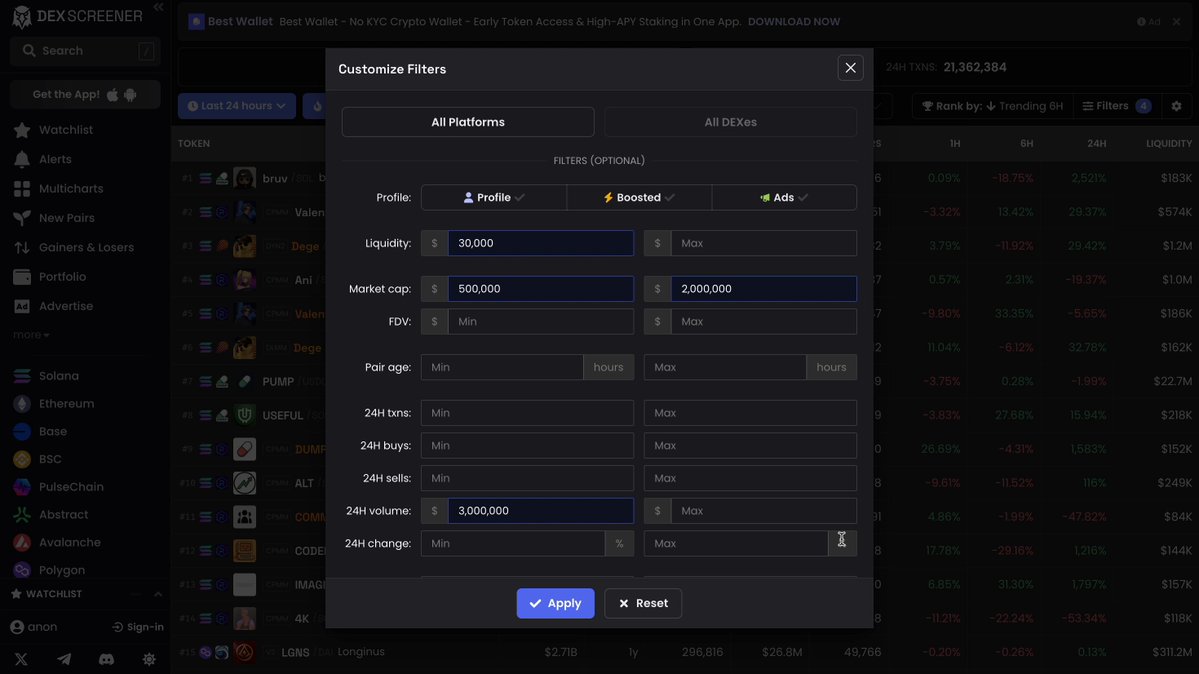Open LGNS Longinus token row
Screen dimensions: 1199x674
[x=684, y=653]
